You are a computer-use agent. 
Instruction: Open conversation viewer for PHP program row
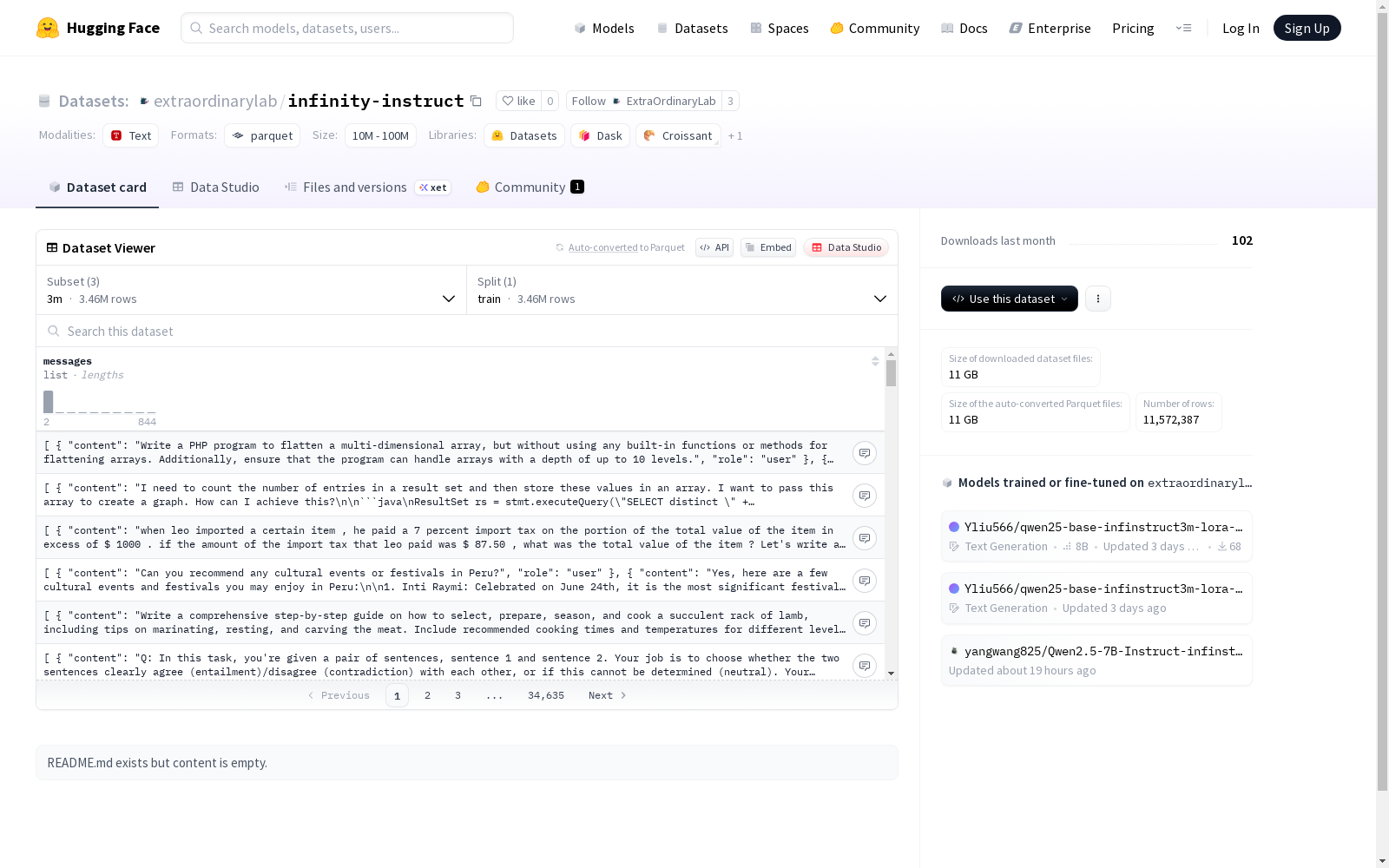pos(864,453)
